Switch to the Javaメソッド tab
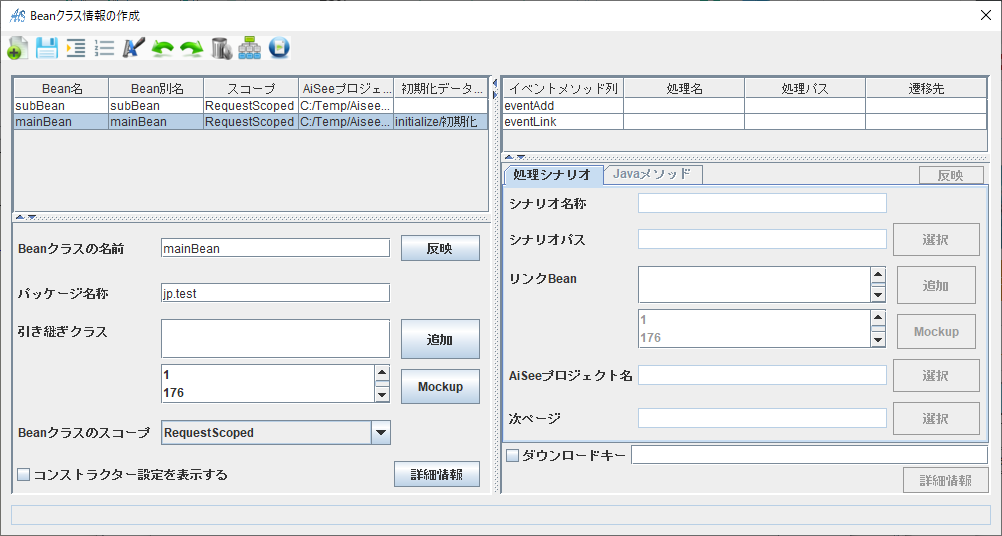This screenshot has height=536, width=1002. pos(652,174)
